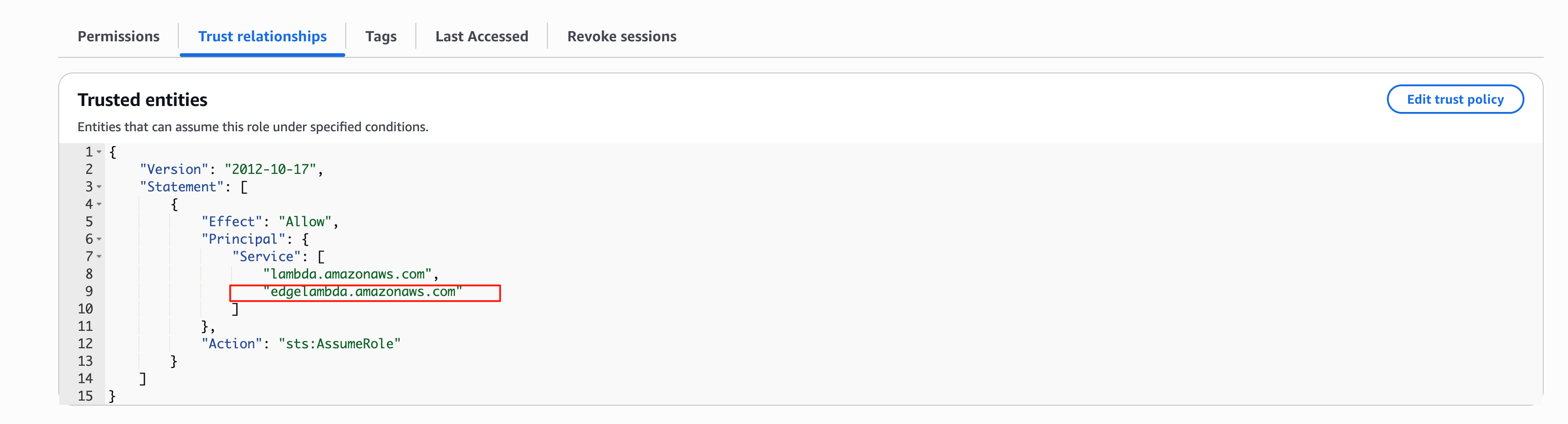Click the sts:AssumeRole action value
This screenshot has height=424, width=1568.
(x=340, y=344)
